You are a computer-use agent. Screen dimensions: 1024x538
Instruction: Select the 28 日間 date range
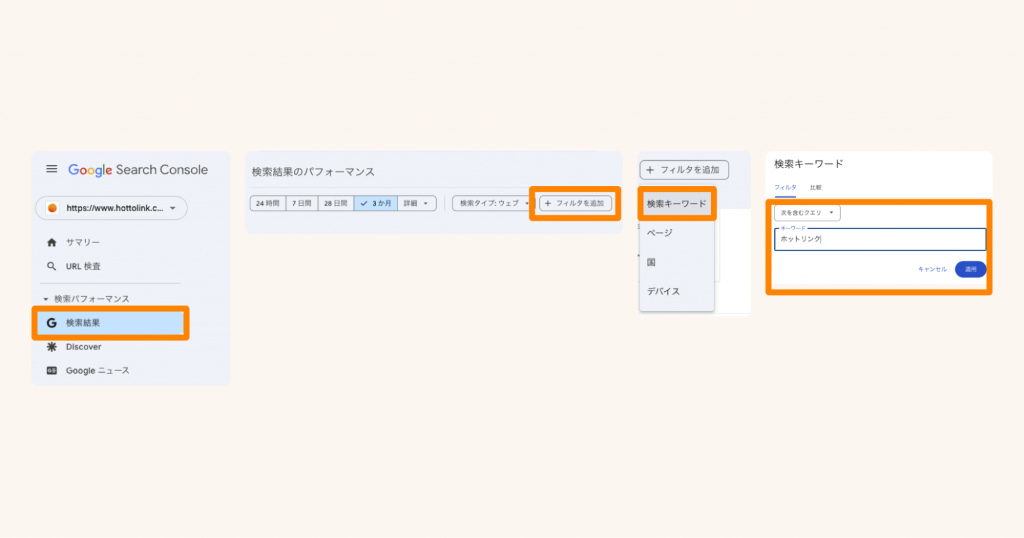[334, 203]
